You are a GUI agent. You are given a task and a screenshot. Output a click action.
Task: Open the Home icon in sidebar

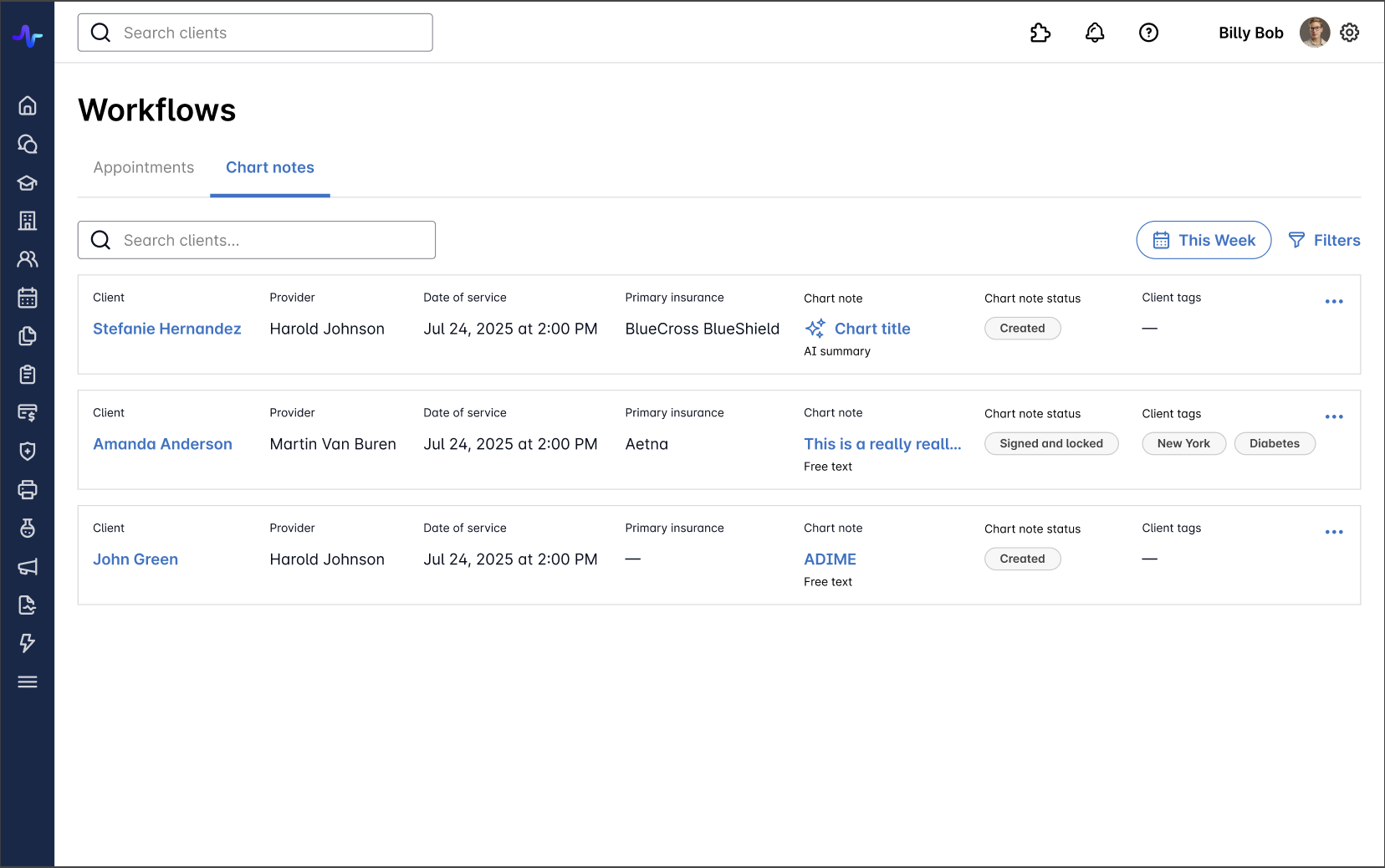pos(28,105)
